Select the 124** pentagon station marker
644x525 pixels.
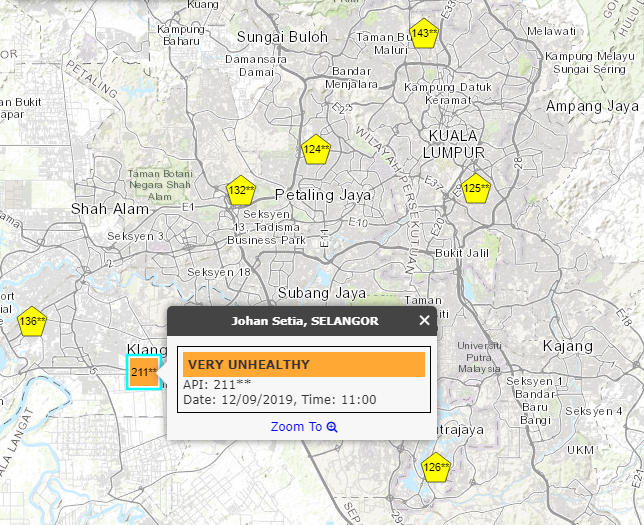pyautogui.click(x=315, y=150)
